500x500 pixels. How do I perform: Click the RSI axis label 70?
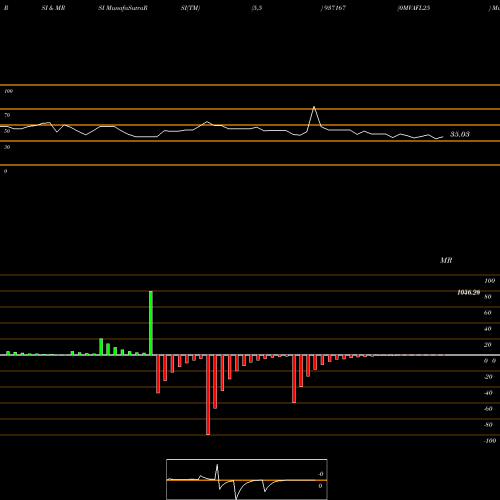(7, 115)
